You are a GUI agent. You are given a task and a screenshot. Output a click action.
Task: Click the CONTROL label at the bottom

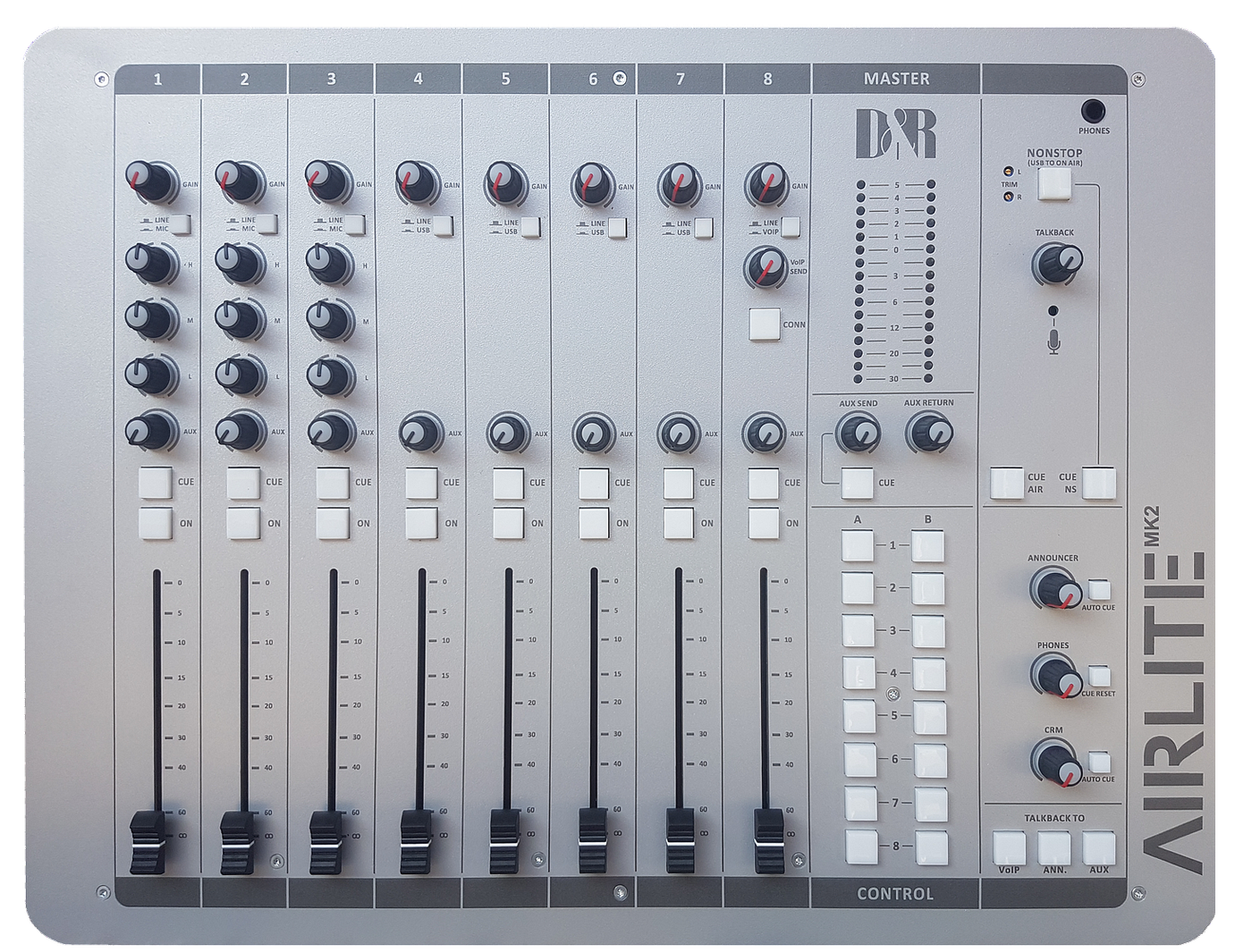(x=895, y=893)
